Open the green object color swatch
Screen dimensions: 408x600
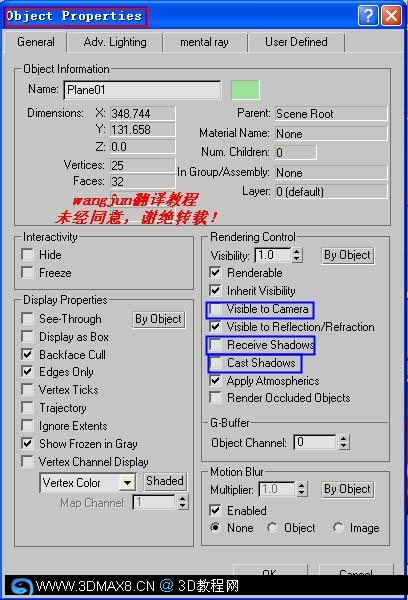[x=245, y=90]
